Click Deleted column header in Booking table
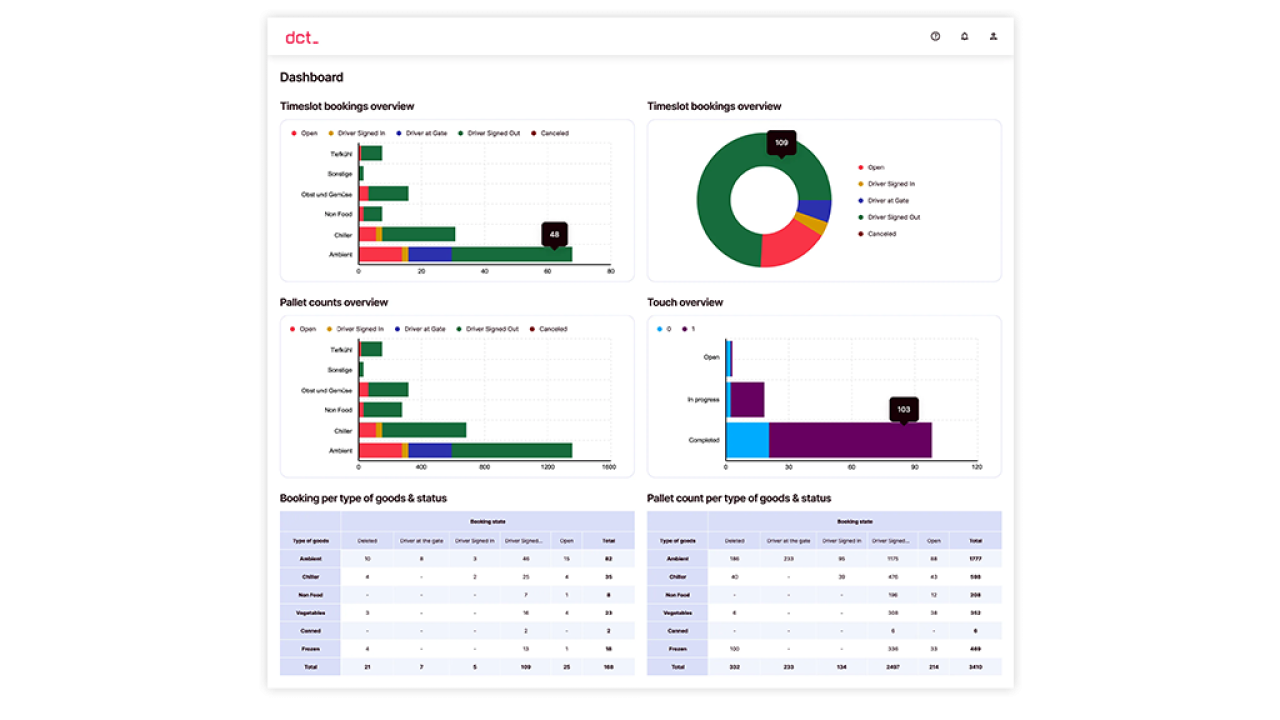The width and height of the screenshot is (1280, 720). pos(367,541)
